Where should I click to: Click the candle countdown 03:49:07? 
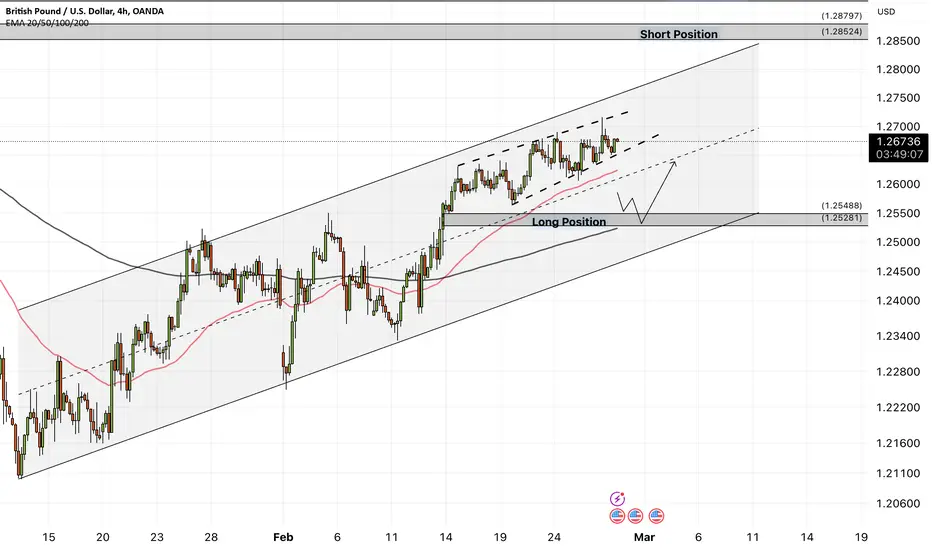tap(898, 155)
